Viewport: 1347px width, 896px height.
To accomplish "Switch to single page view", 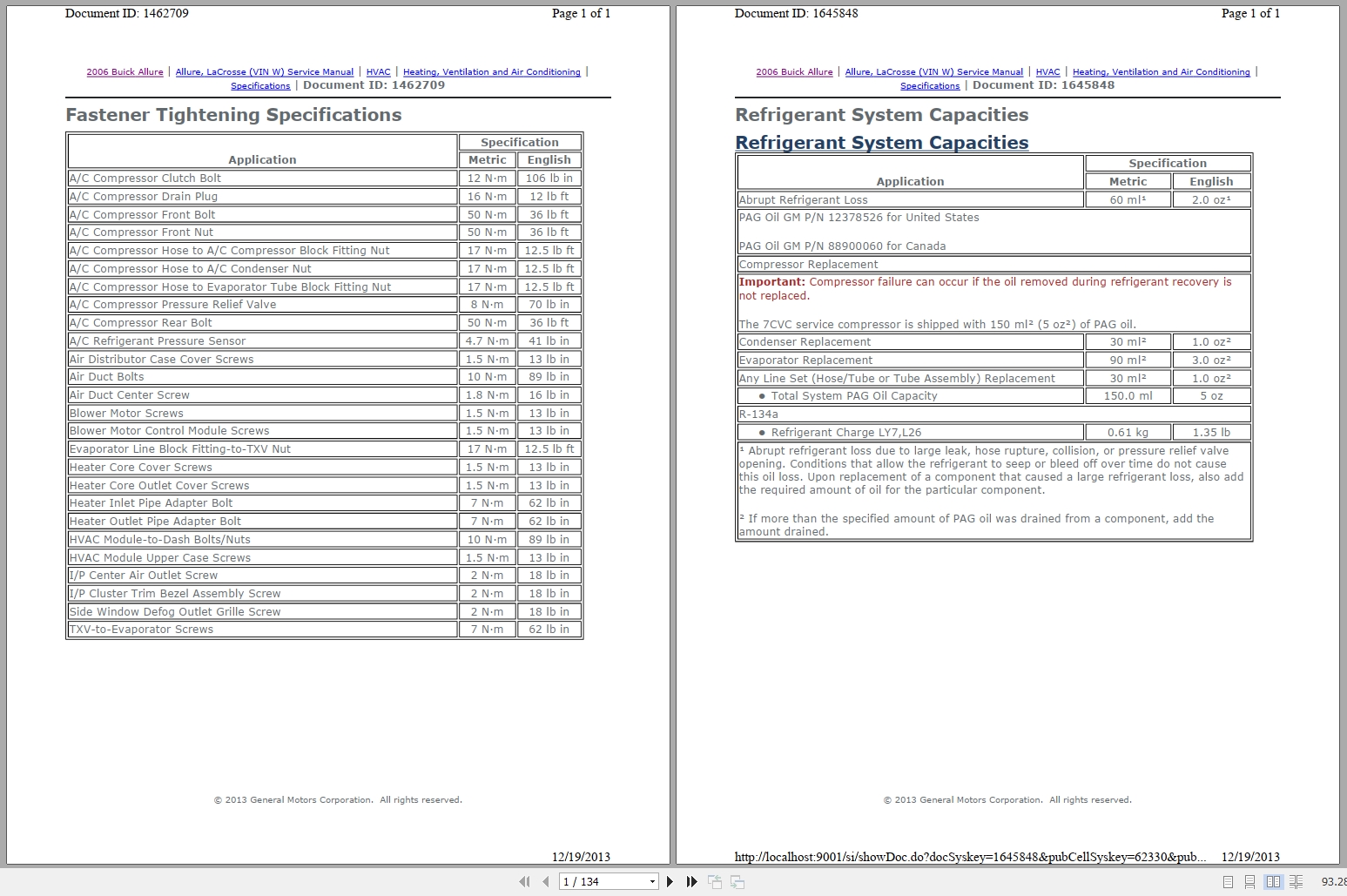I will pyautogui.click(x=1228, y=882).
